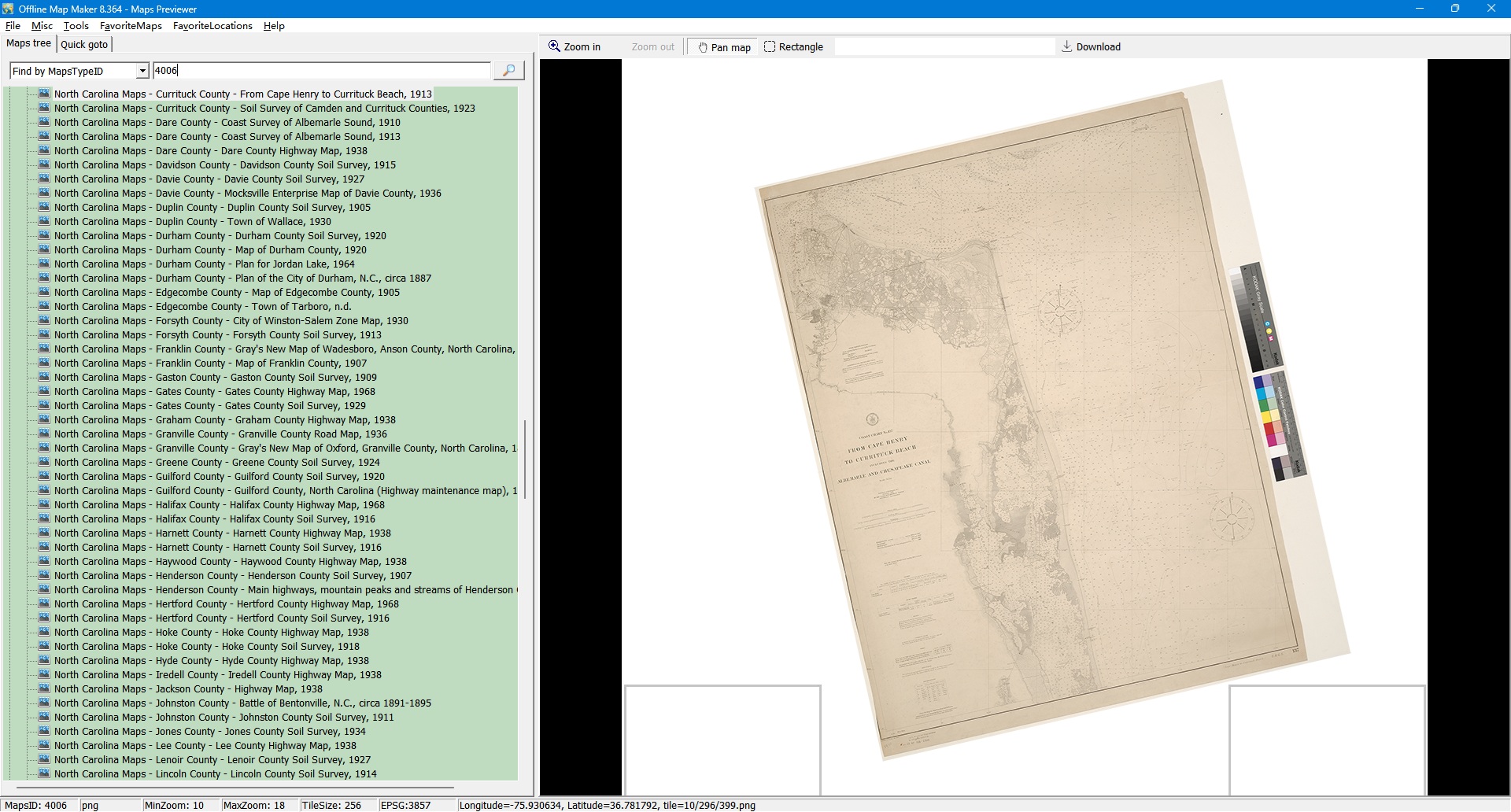Switch to the Quick goto tab
This screenshot has height=812, width=1511.
[x=84, y=45]
